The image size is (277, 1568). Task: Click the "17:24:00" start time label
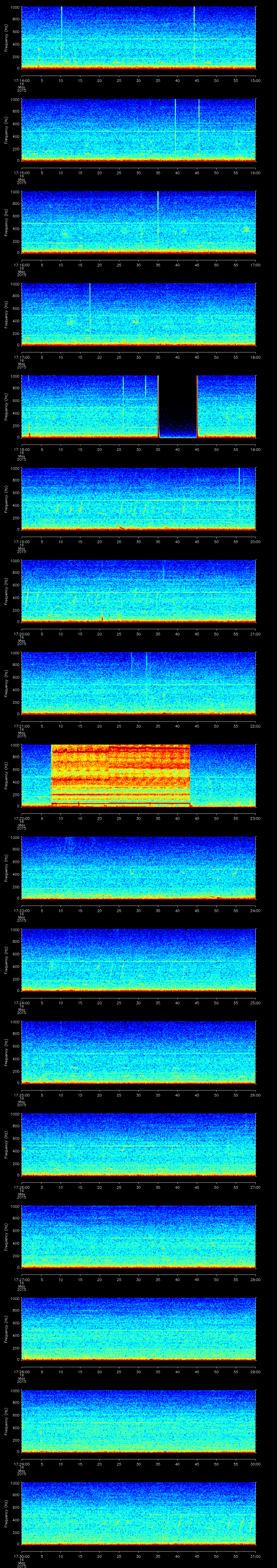pyautogui.click(x=21, y=1003)
